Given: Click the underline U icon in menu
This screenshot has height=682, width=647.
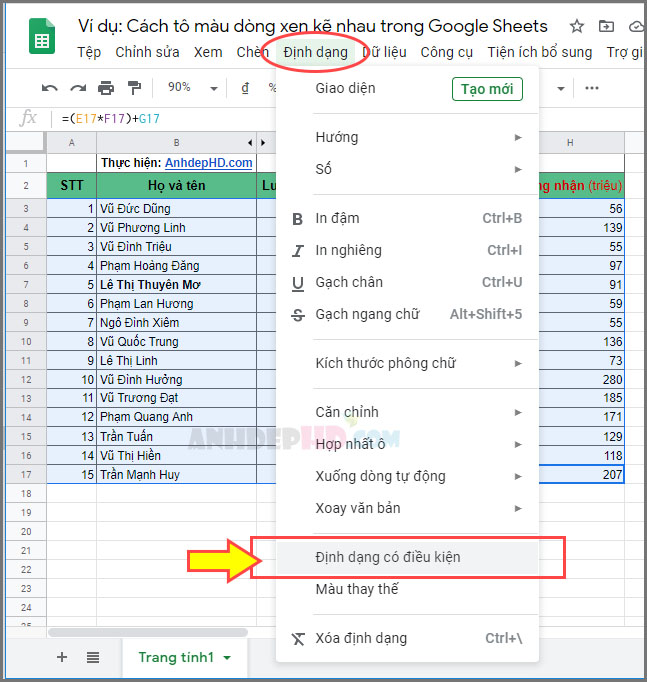Looking at the screenshot, I should point(297,283).
